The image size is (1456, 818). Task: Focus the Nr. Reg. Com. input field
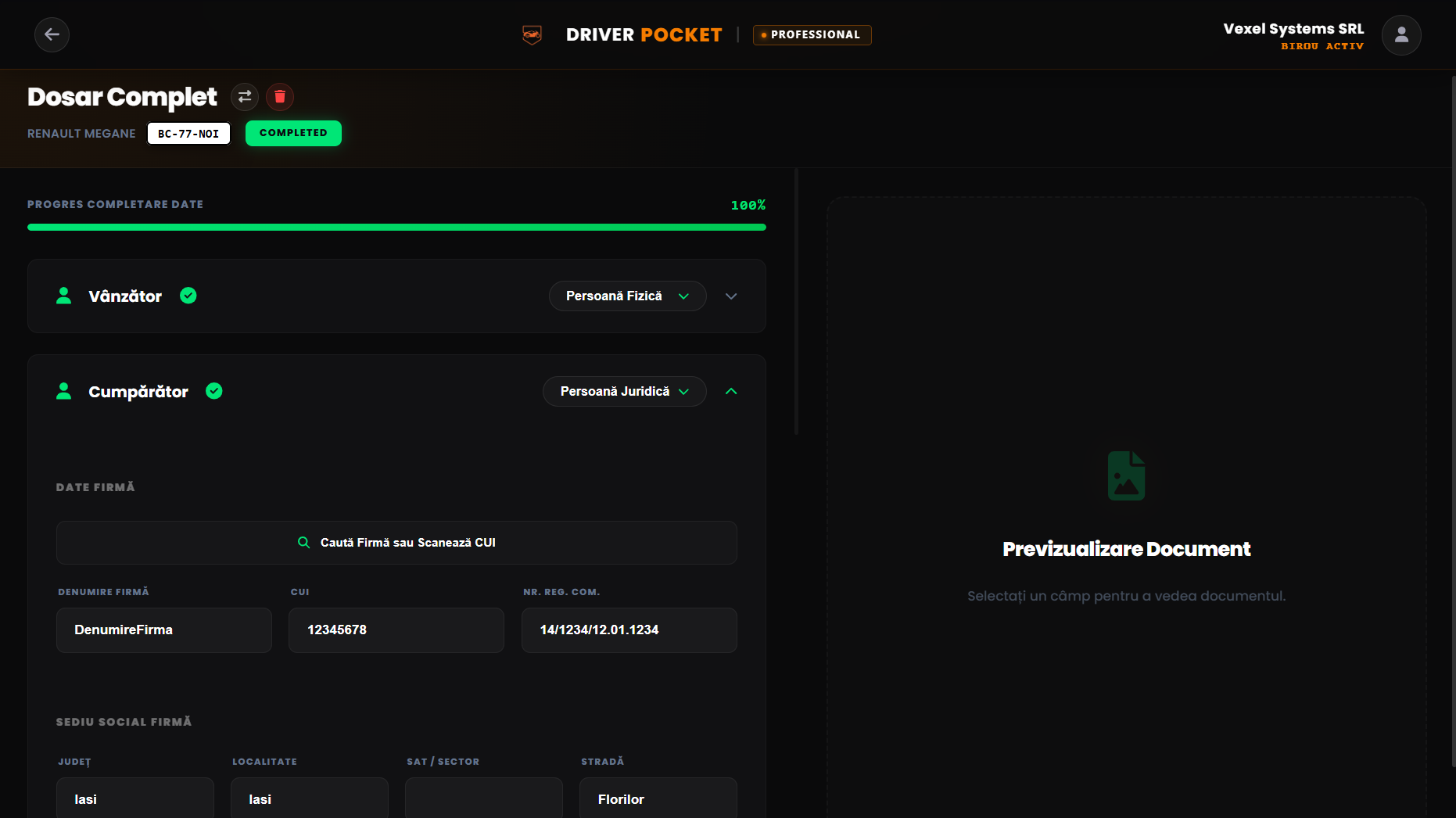[629, 630]
